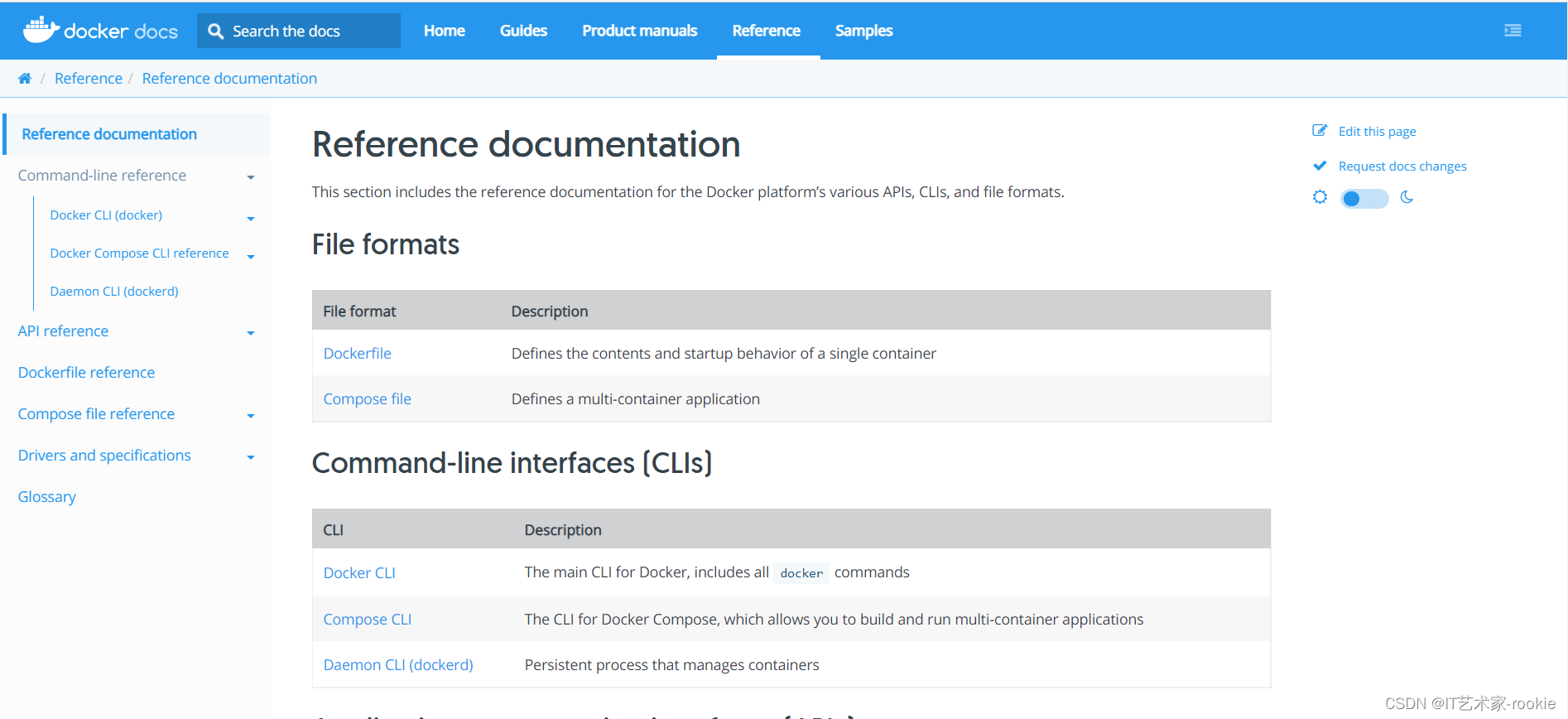Click the top-right table of contents icon
Screen dimensions: 1568x719
pyautogui.click(x=1513, y=31)
